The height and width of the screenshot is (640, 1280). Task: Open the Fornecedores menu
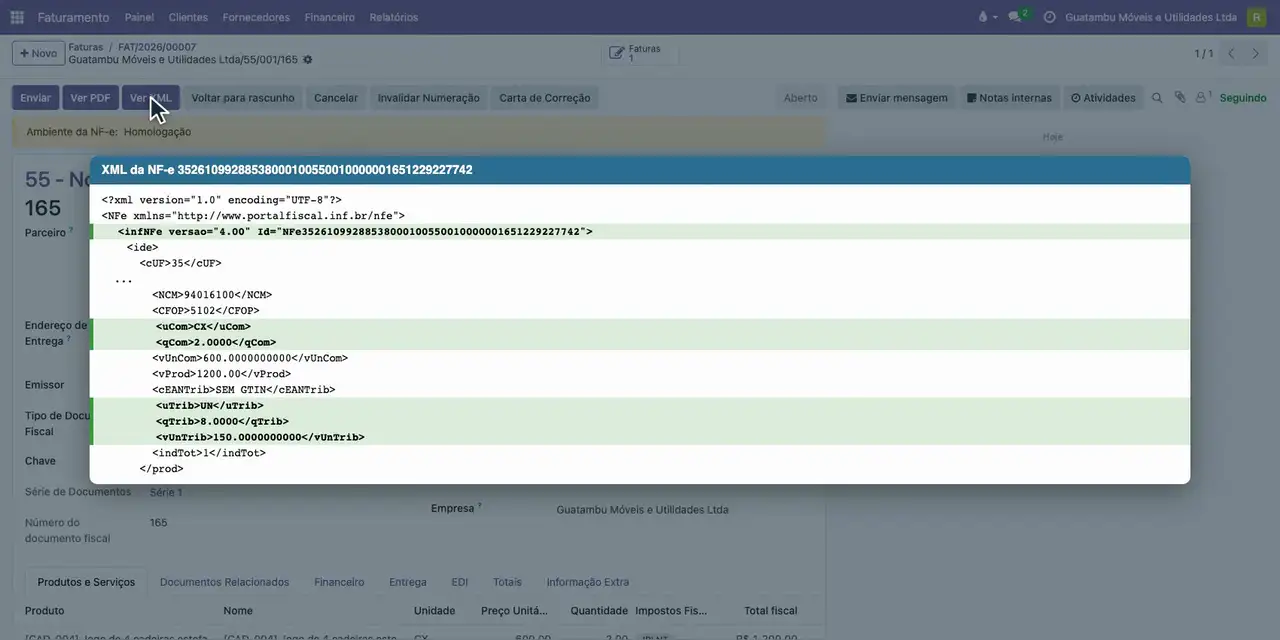tap(256, 17)
